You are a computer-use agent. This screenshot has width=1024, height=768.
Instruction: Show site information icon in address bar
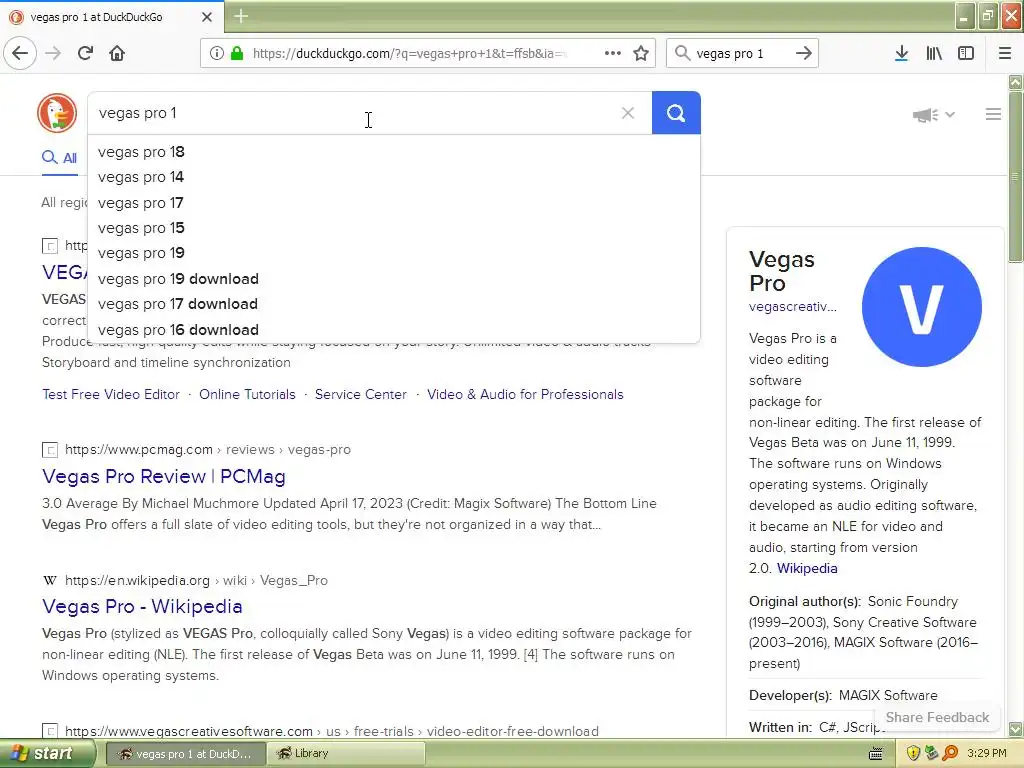pyautogui.click(x=217, y=53)
